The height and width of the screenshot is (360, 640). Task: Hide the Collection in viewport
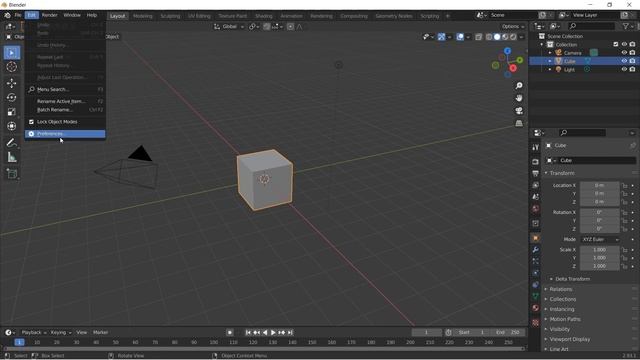pos(624,44)
